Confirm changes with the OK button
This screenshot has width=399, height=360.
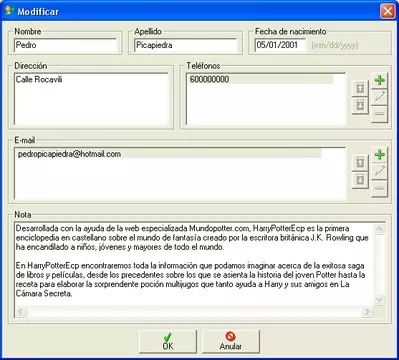click(168, 341)
